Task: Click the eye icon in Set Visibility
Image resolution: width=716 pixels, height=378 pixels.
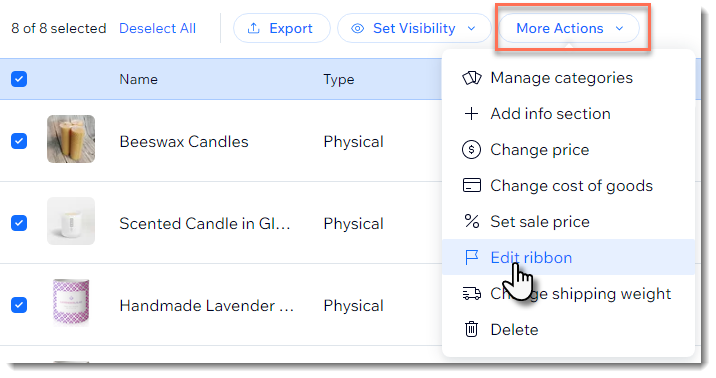Action: [x=358, y=29]
